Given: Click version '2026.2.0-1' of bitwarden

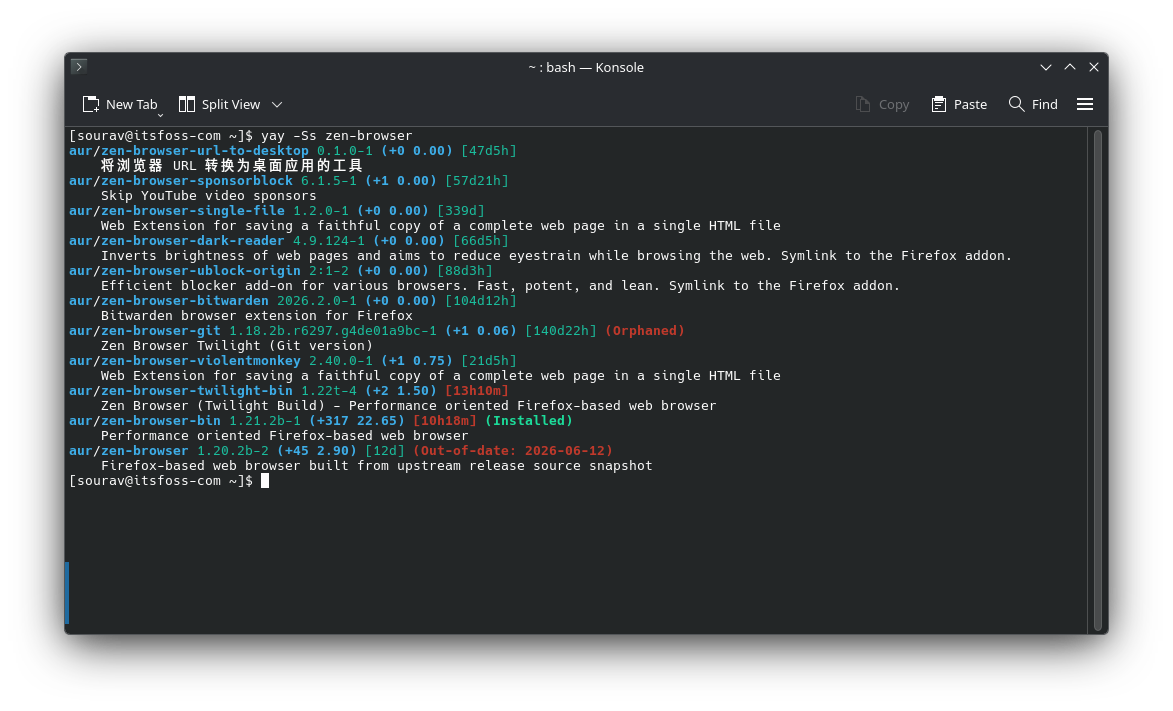Looking at the screenshot, I should coord(316,300).
